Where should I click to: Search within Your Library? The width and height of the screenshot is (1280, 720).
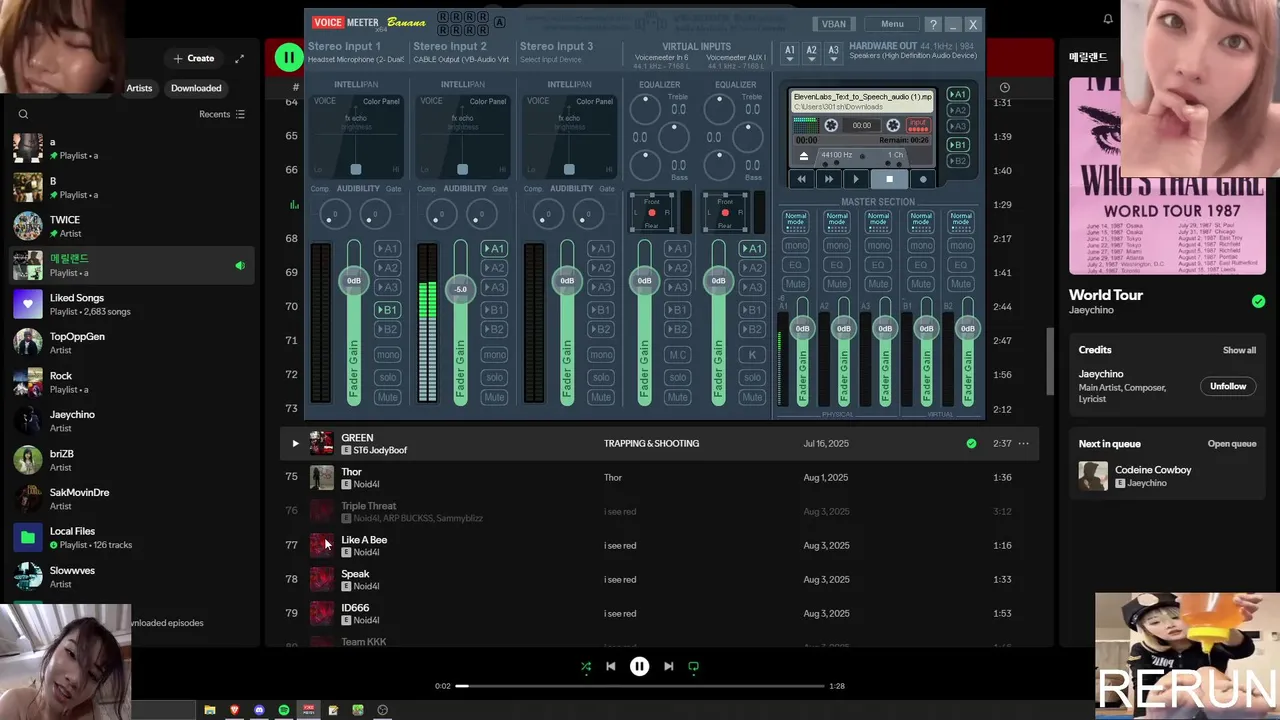point(23,114)
